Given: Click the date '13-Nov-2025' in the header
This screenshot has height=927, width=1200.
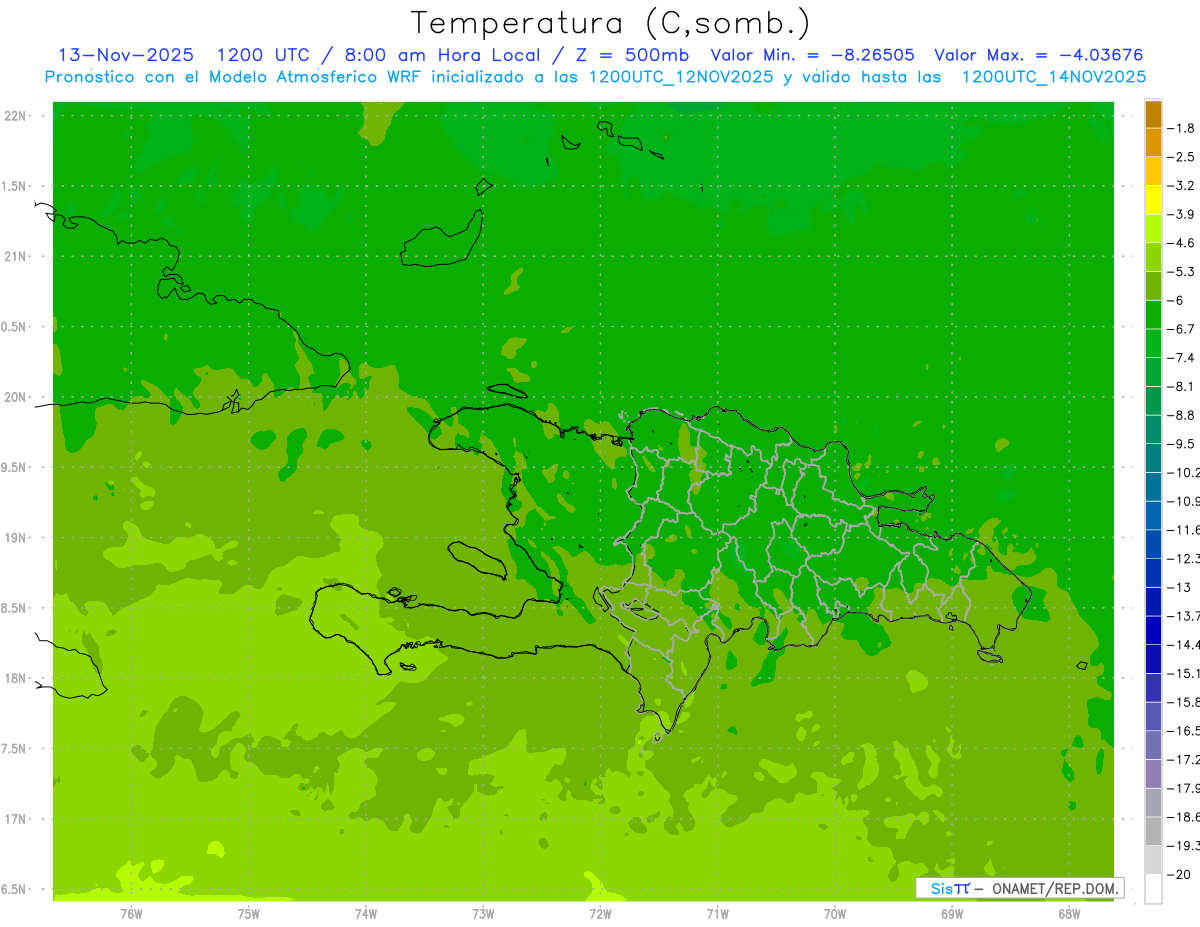Looking at the screenshot, I should point(126,55).
